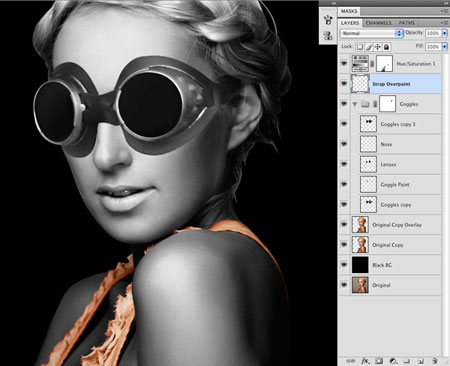Open the Opacity slider dropdown arrow
The height and width of the screenshot is (366, 450).
click(444, 33)
